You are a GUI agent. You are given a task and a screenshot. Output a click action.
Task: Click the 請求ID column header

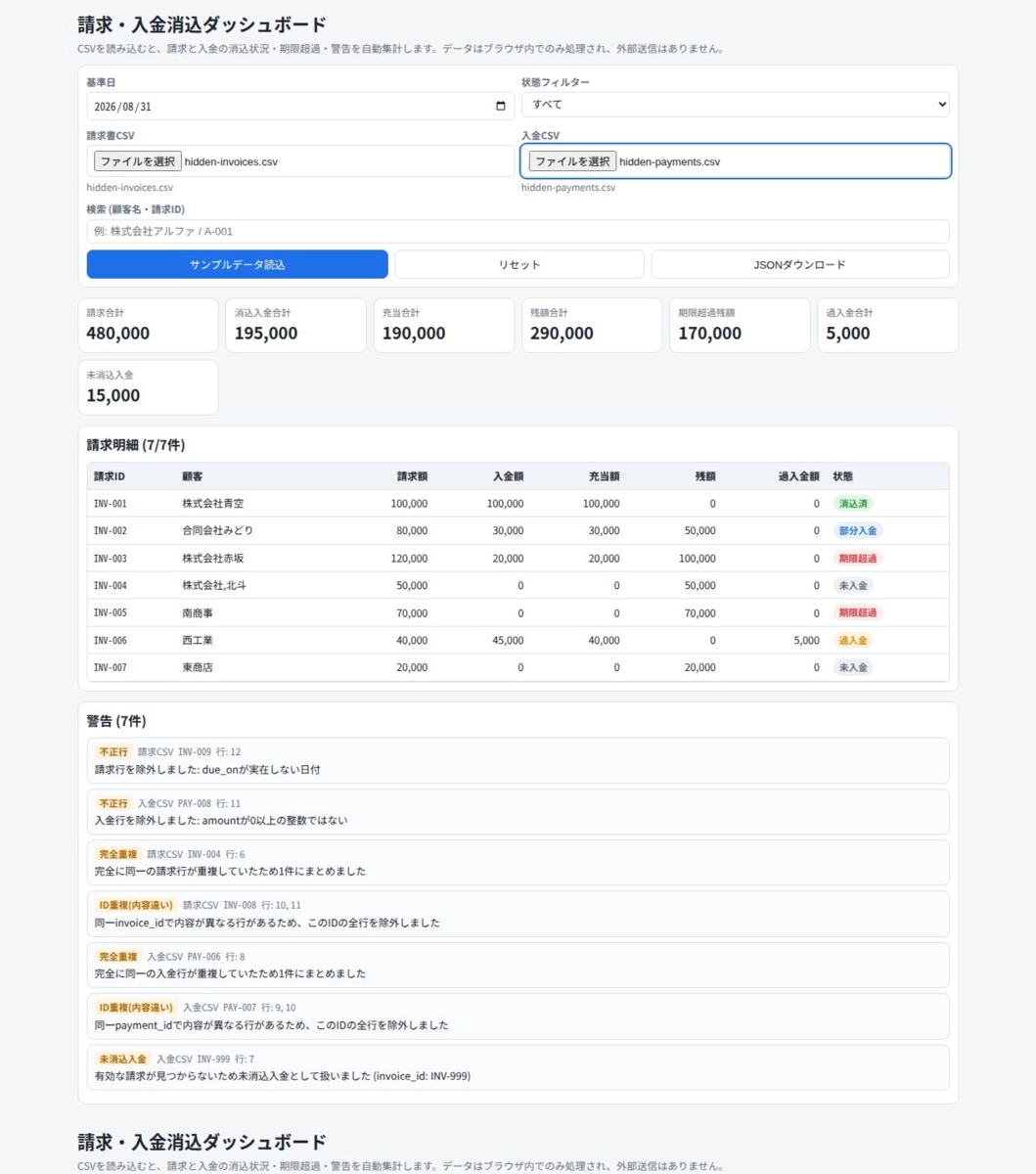110,476
